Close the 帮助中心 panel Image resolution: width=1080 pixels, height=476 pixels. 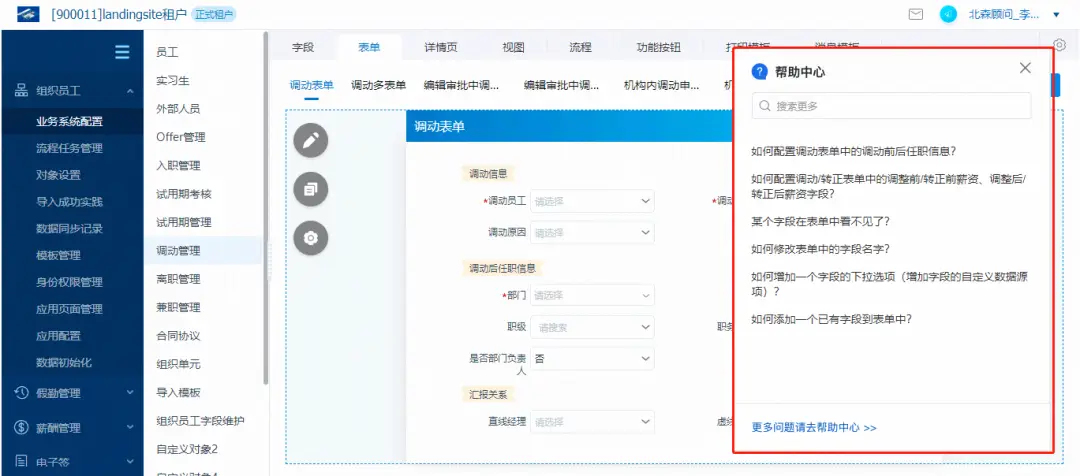(x=1025, y=68)
